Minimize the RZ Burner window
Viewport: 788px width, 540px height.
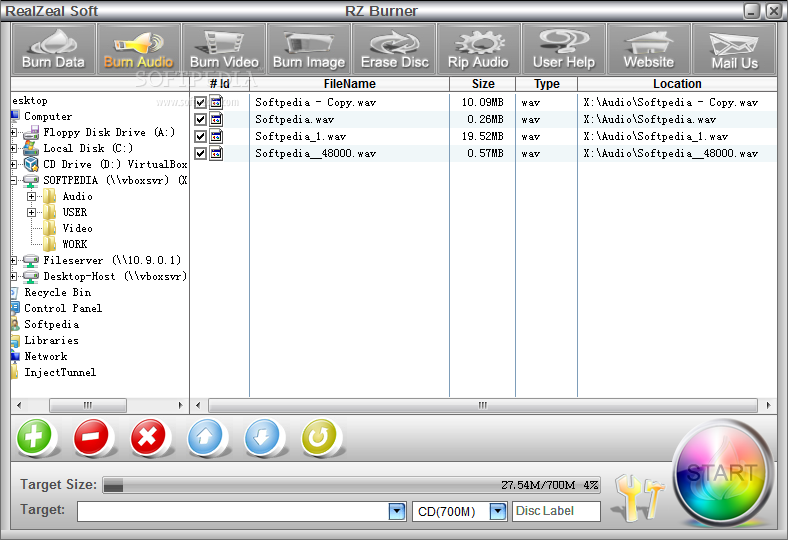(751, 11)
